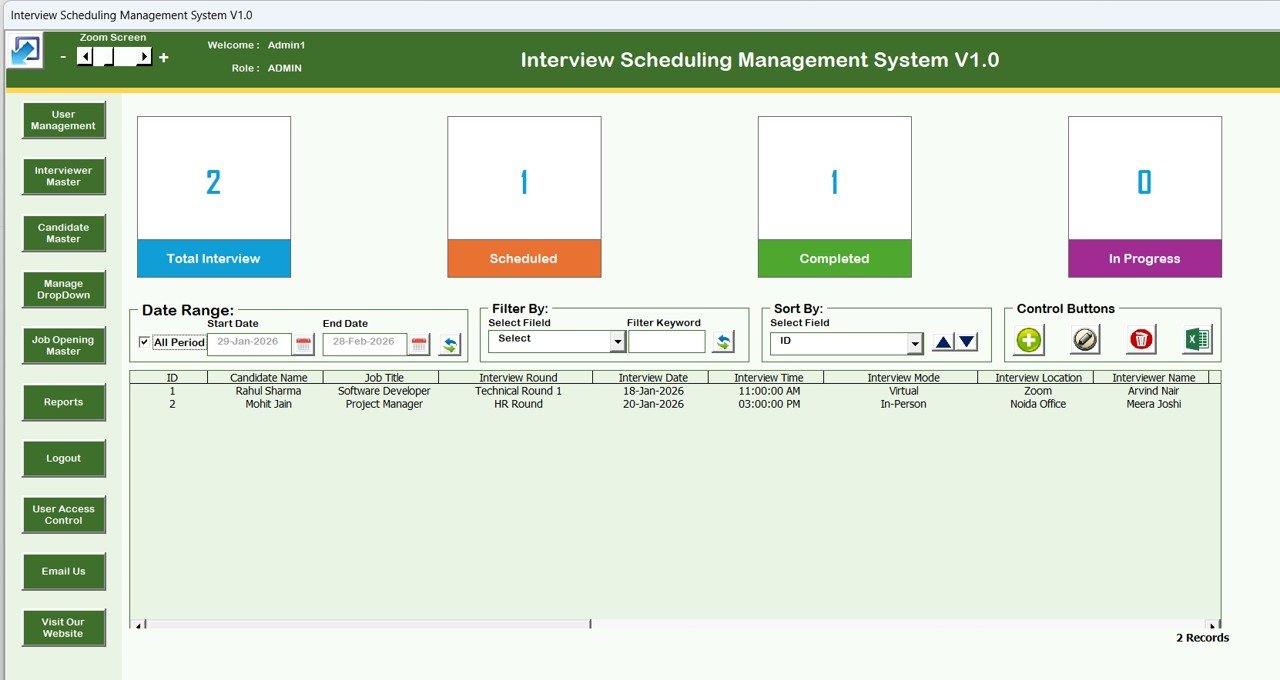Click the Filter Keyword input field
The height and width of the screenshot is (680, 1280).
click(x=666, y=341)
